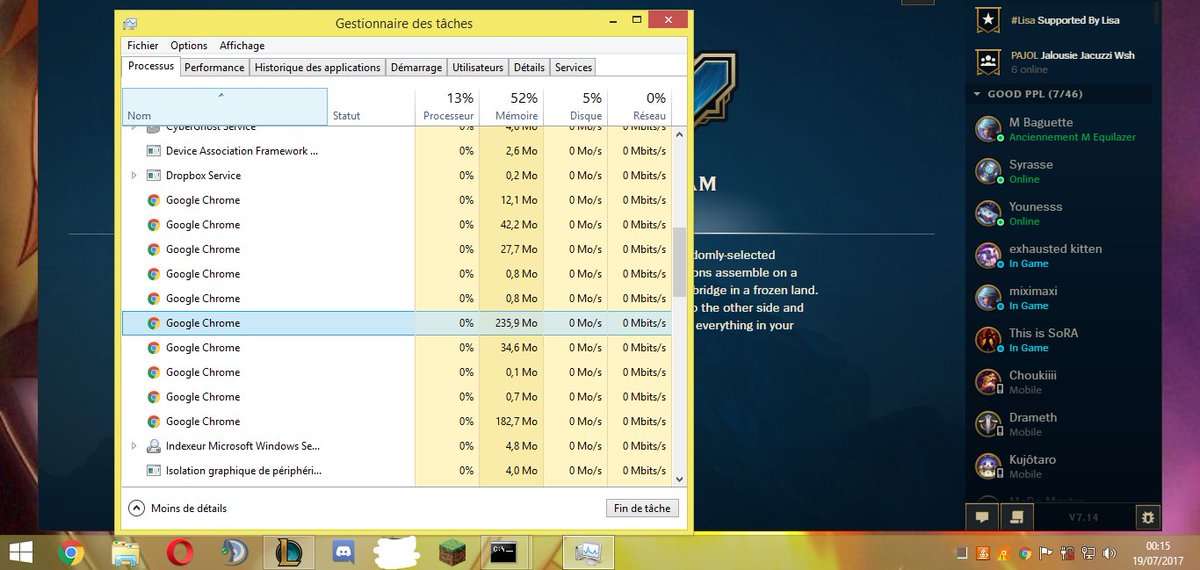Open the system tray clock and date
Image resolution: width=1200 pixels, height=570 pixels.
[1158, 552]
